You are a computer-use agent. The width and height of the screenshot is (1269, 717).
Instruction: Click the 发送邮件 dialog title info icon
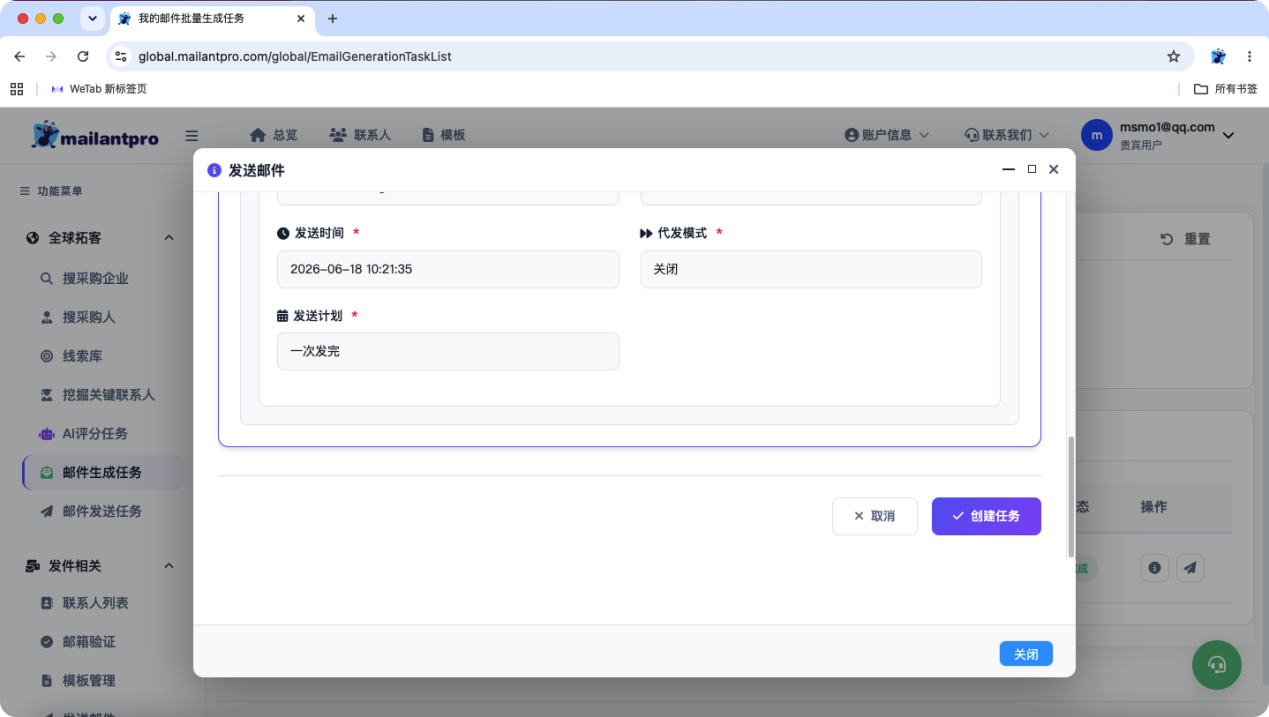(x=214, y=170)
